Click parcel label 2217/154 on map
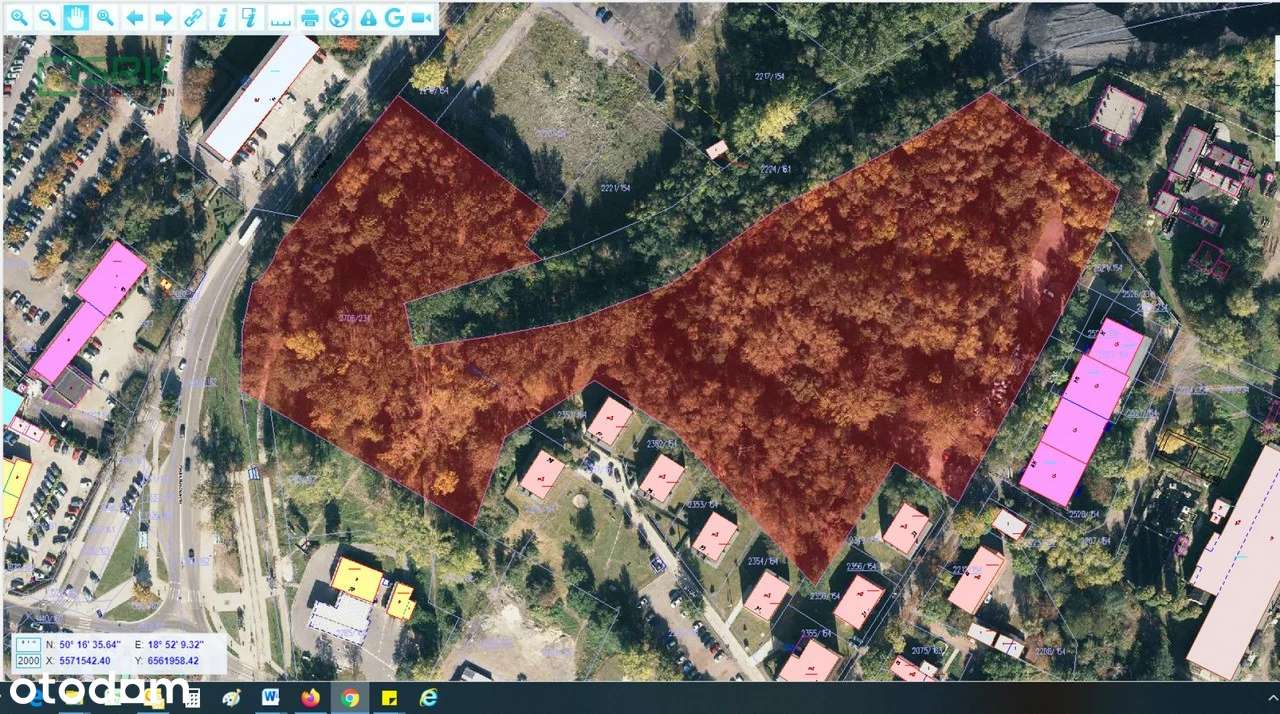 pyautogui.click(x=771, y=76)
